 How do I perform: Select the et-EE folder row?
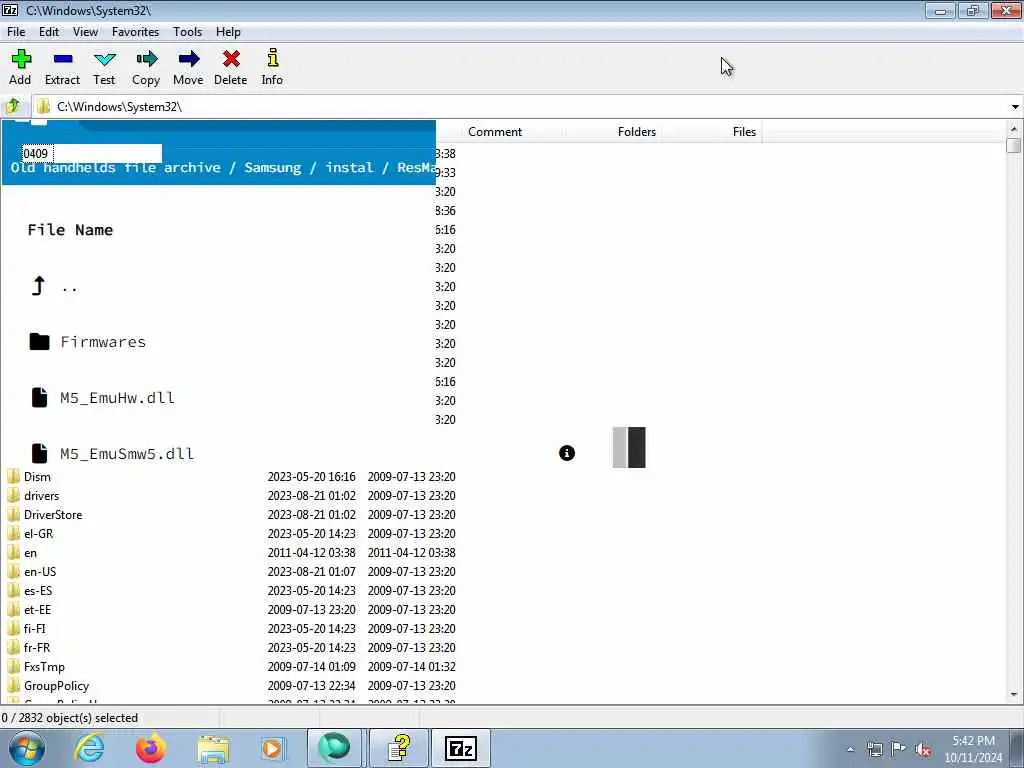coord(232,609)
